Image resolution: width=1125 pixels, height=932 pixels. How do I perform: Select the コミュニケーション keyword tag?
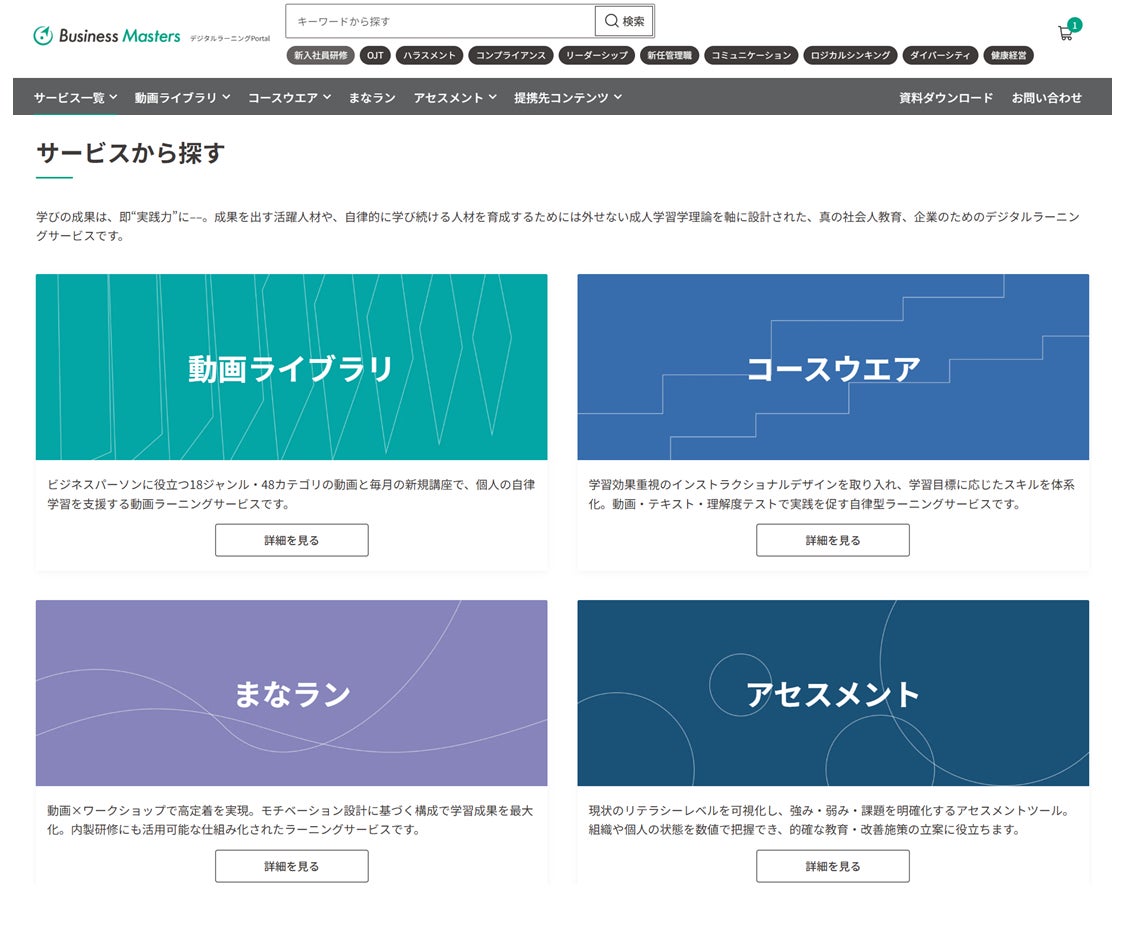click(x=751, y=55)
